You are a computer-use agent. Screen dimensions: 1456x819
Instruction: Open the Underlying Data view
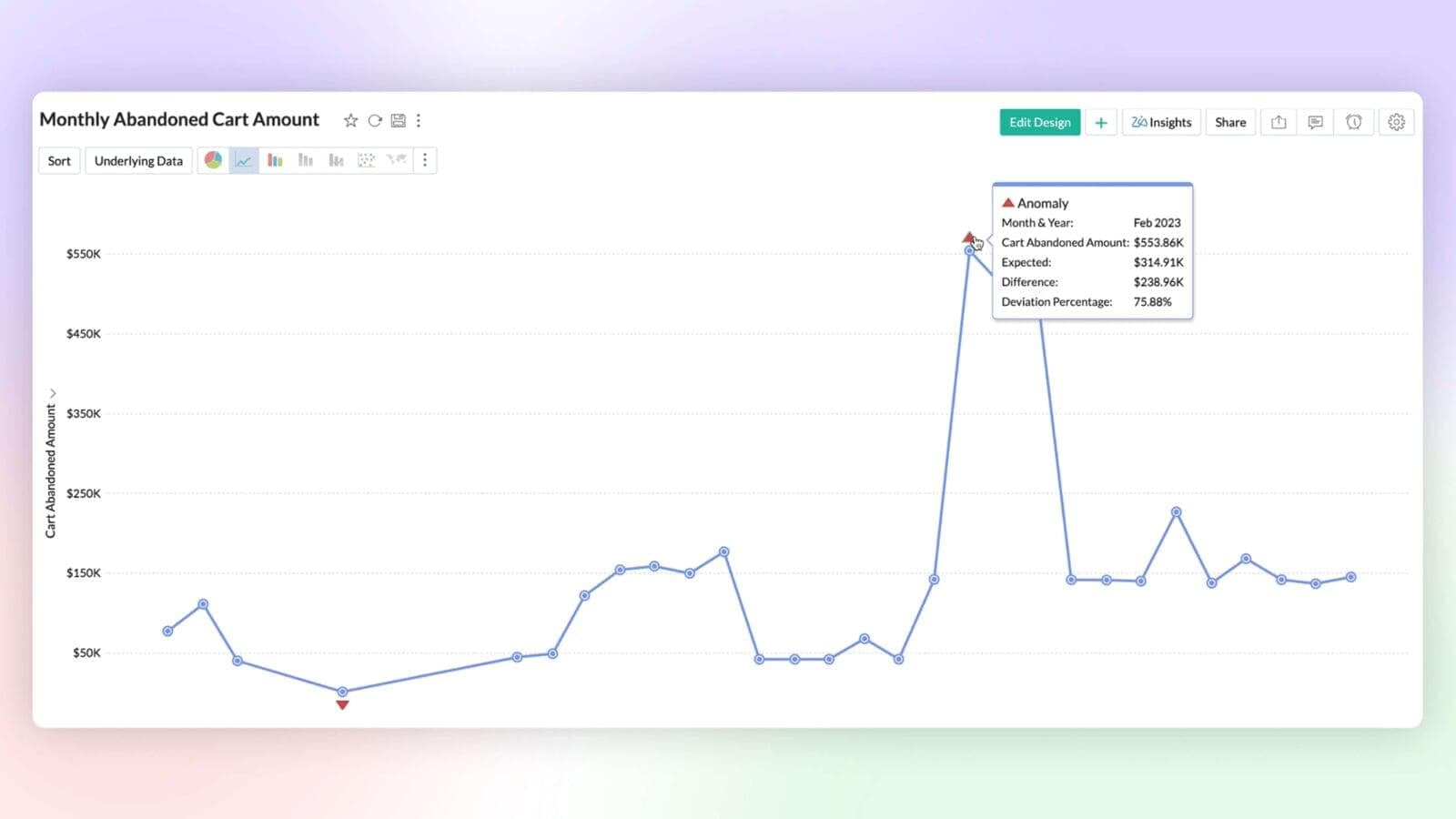(138, 161)
